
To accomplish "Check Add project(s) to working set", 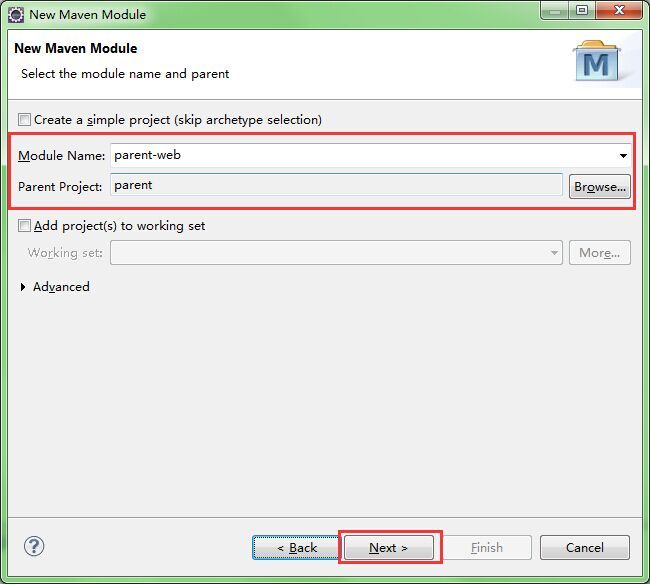I will tap(24, 225).
